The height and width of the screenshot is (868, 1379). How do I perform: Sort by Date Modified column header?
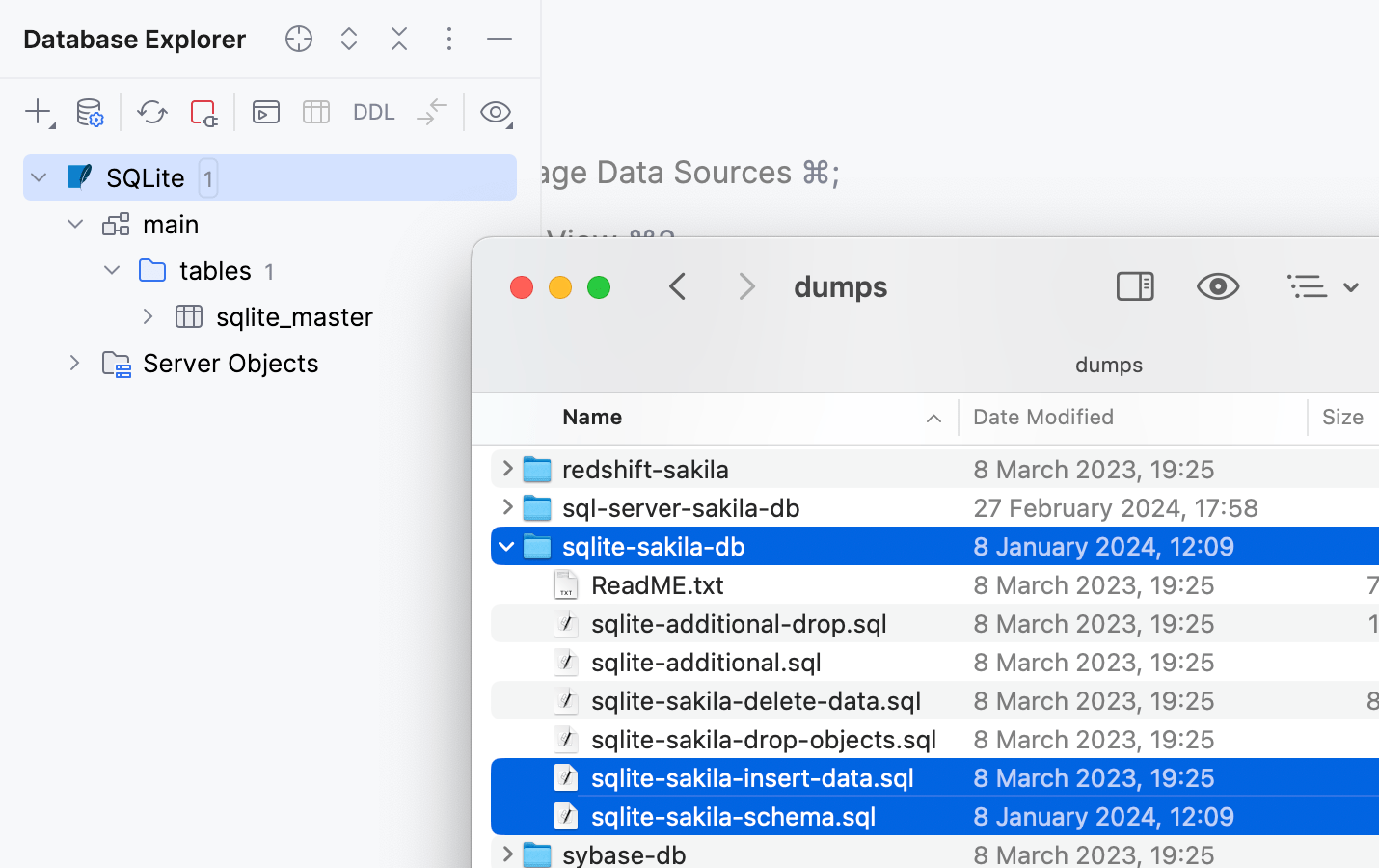(x=1042, y=417)
